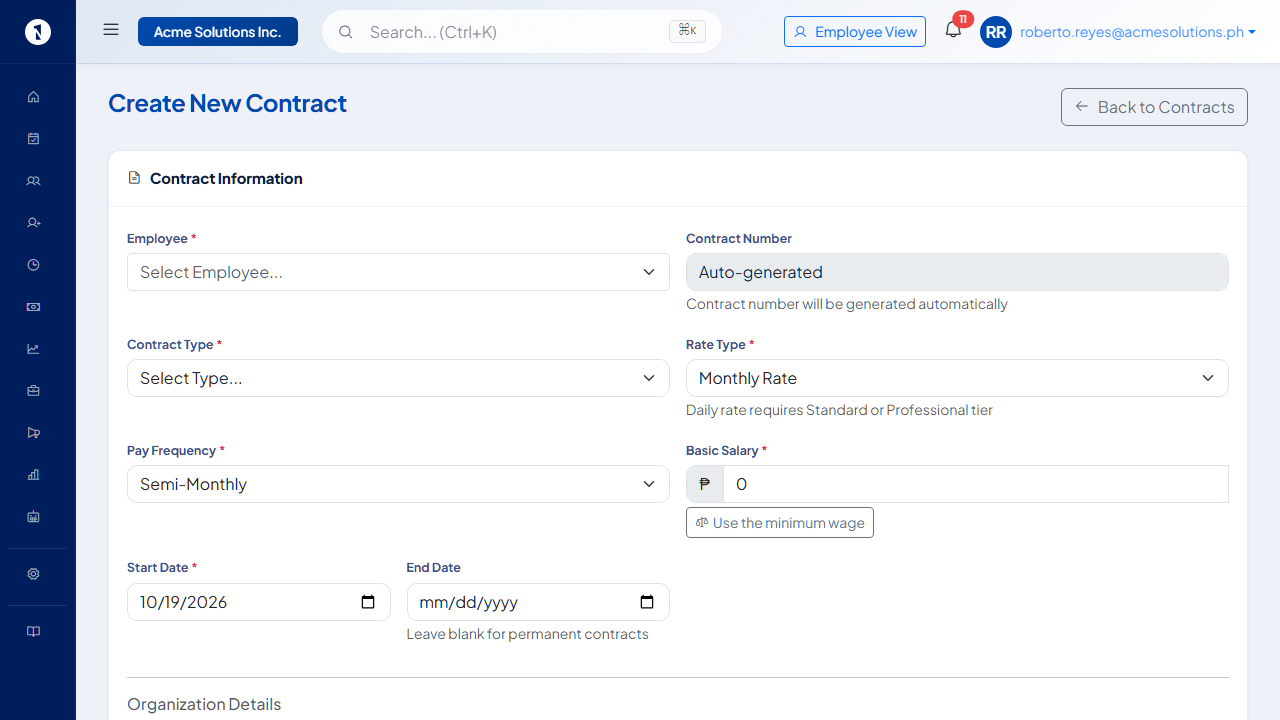Click the Start Date field

coord(259,602)
